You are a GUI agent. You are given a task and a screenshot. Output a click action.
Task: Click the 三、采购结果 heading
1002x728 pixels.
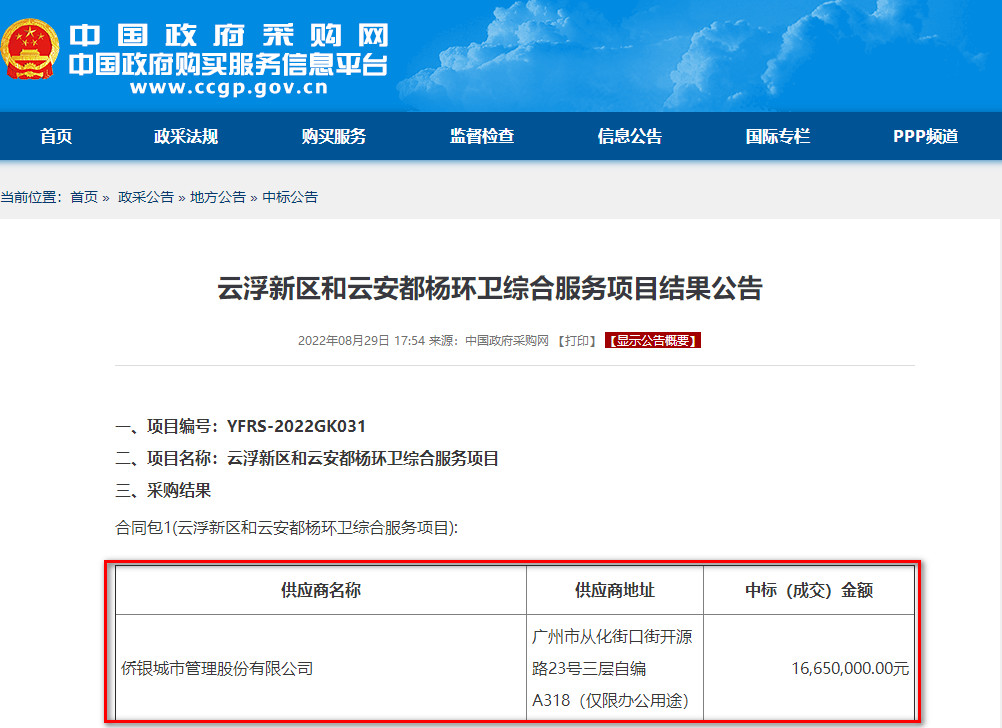pyautogui.click(x=163, y=490)
